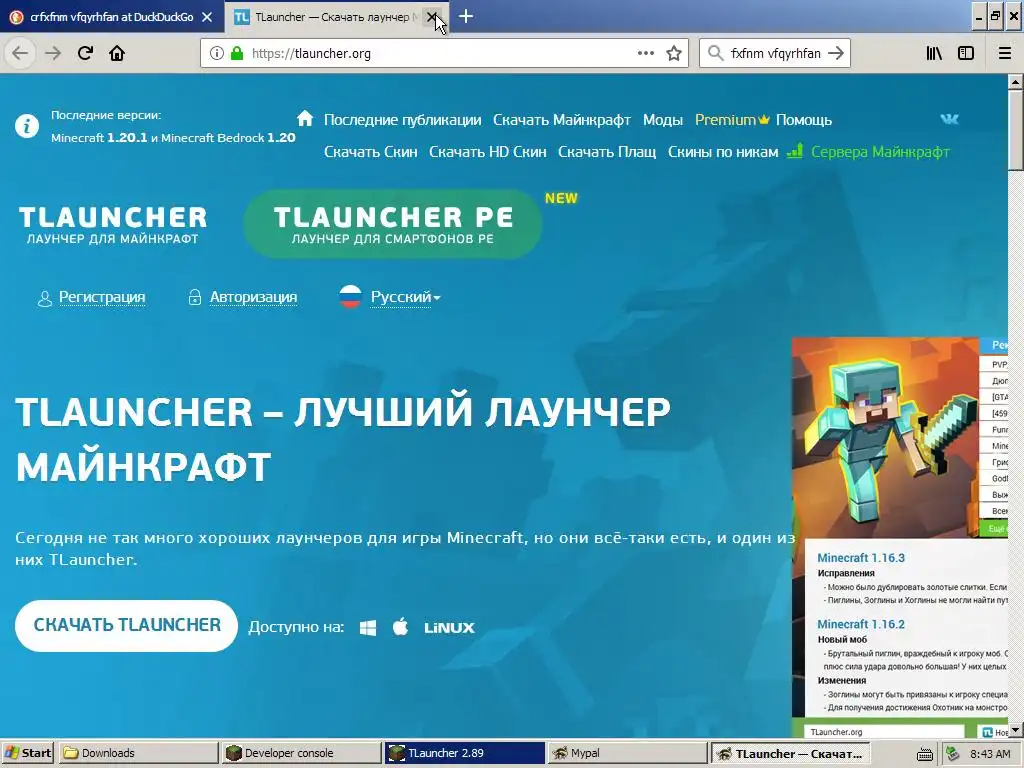The image size is (1024, 768).
Task: Open the browser hamburger menu
Action: pos(1004,53)
